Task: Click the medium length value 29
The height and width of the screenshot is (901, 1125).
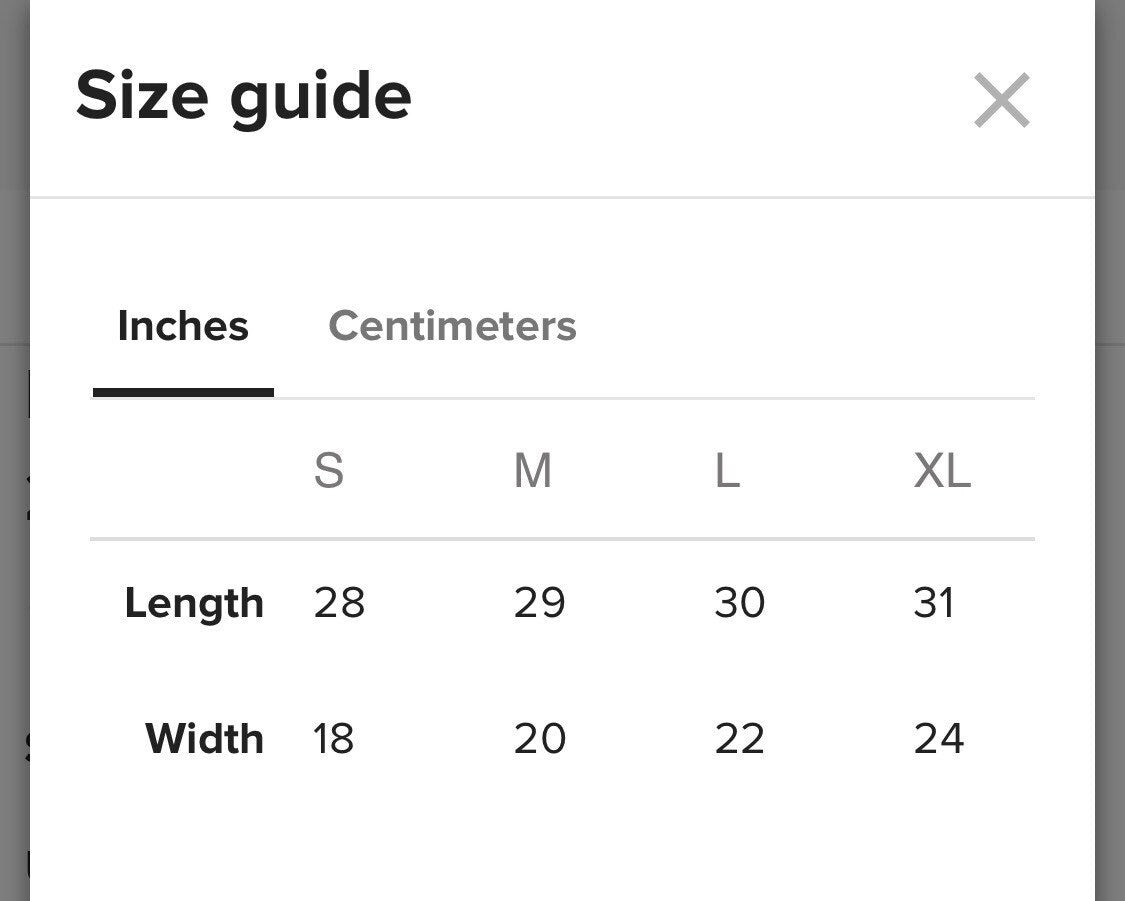Action: click(x=539, y=603)
